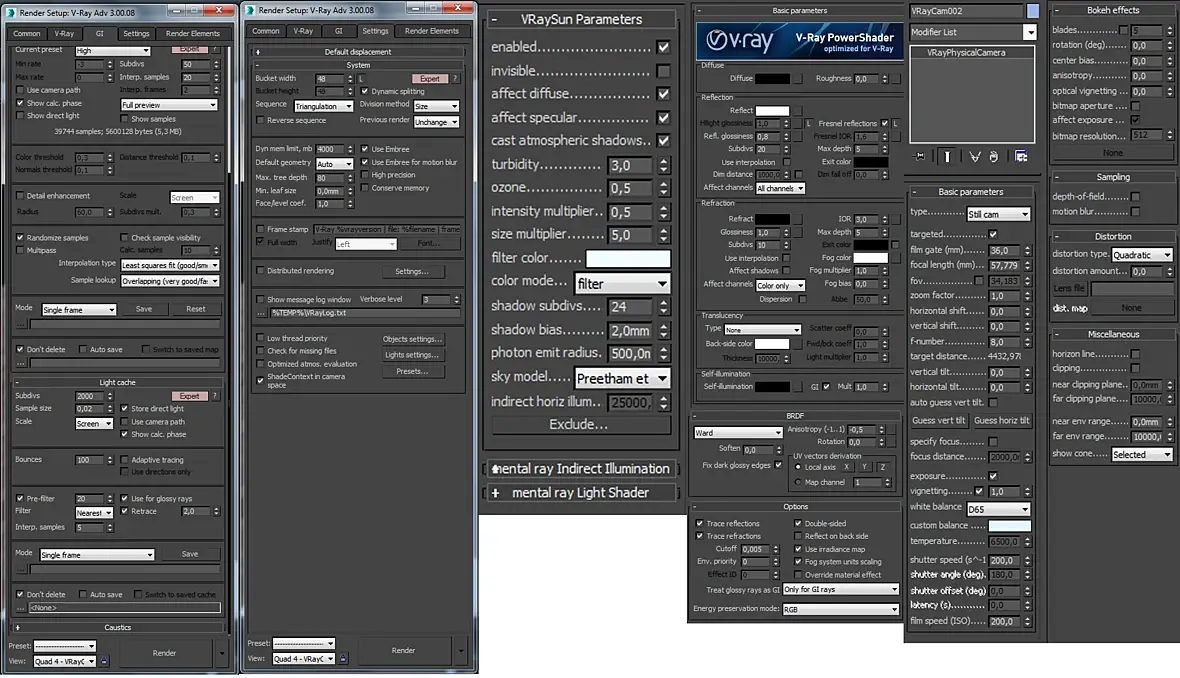This screenshot has width=1180, height=678.
Task: Click Lights settings... button
Action: pos(412,355)
